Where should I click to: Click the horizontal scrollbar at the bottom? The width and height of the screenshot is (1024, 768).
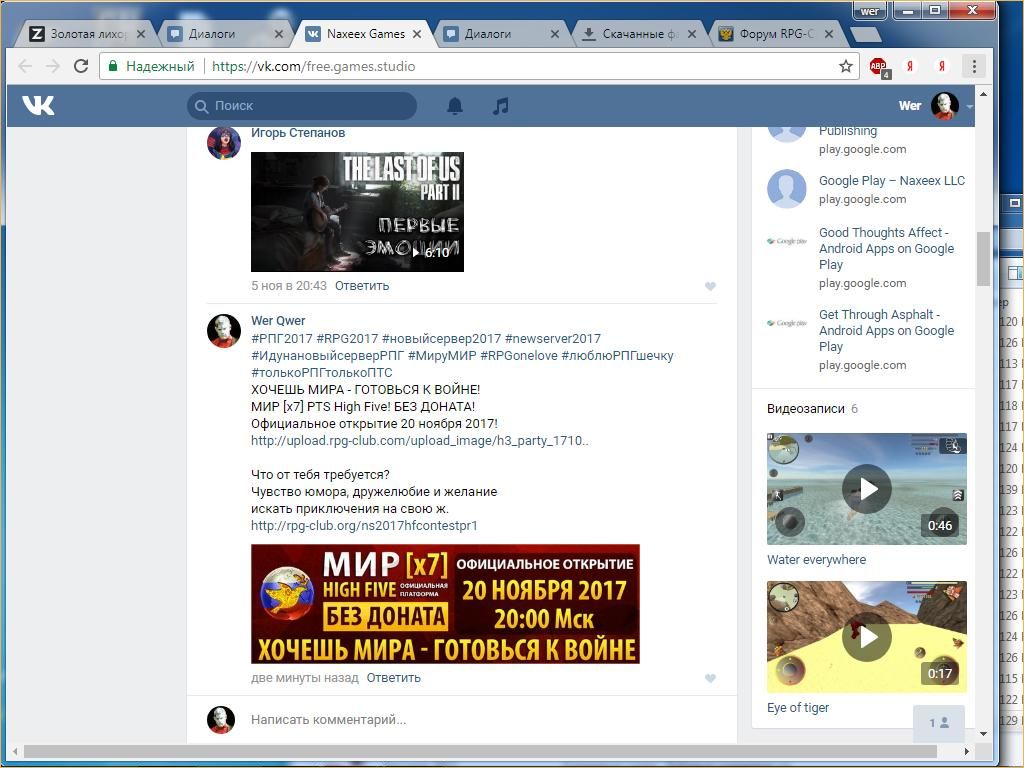(x=480, y=751)
